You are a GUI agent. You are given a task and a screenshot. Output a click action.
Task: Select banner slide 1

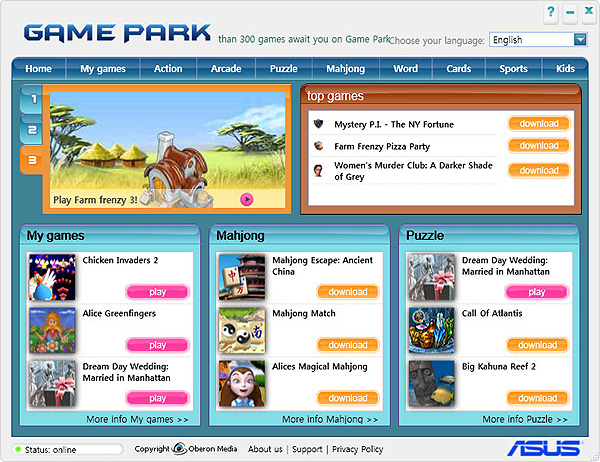click(32, 99)
